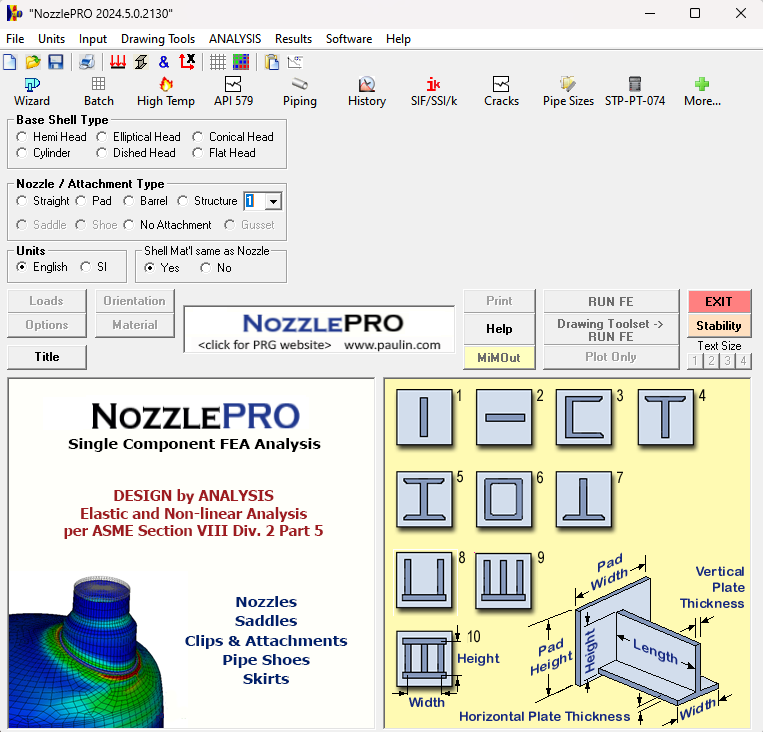Open the STP-PT-074 calculator tool

[635, 92]
